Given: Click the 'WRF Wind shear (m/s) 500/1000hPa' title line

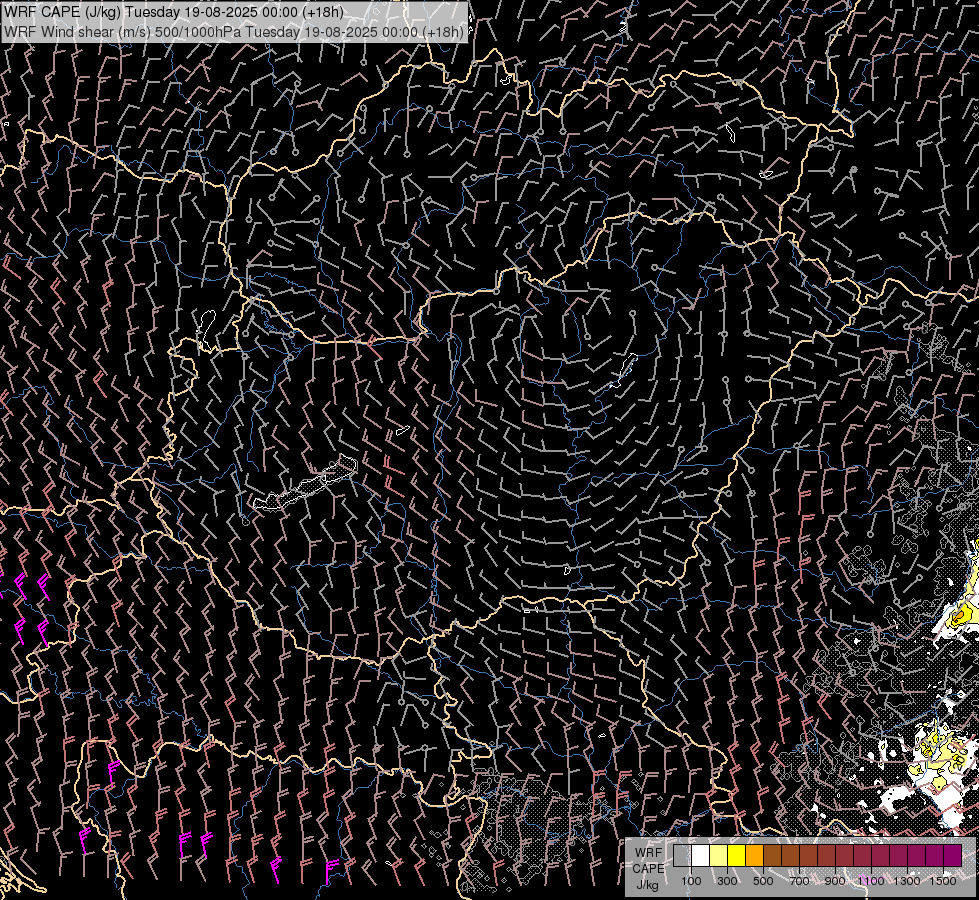Looking at the screenshot, I should [x=234, y=32].
